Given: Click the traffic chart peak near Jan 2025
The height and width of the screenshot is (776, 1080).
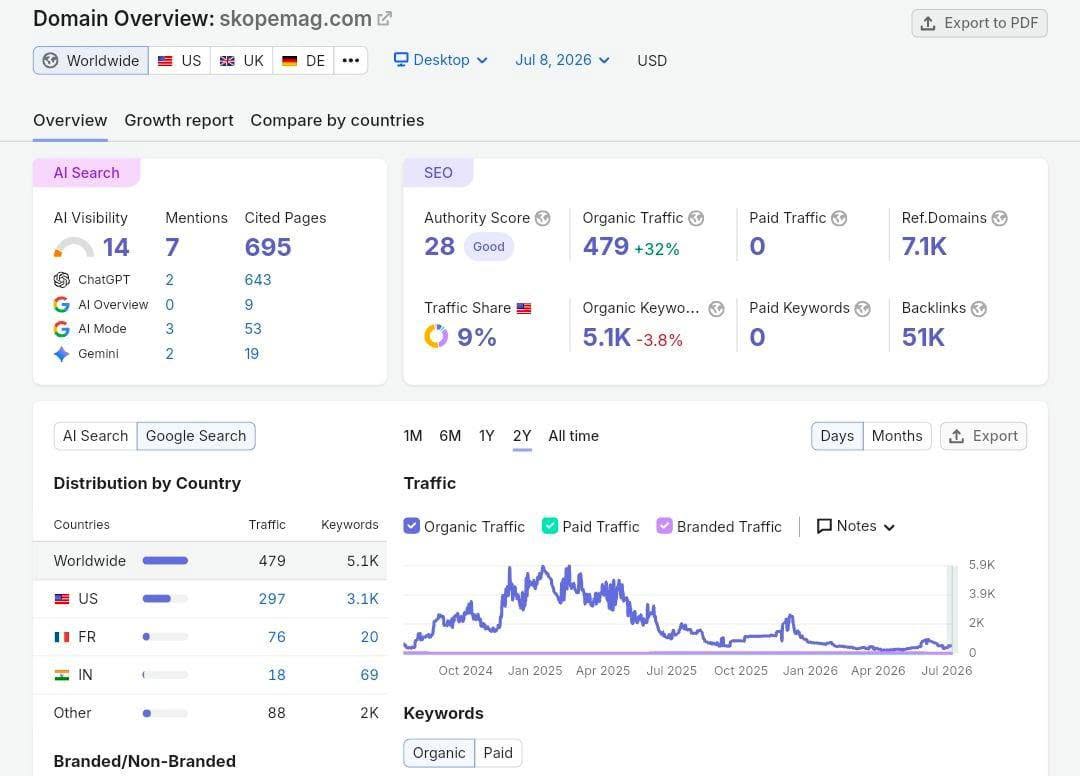Looking at the screenshot, I should (x=544, y=569).
